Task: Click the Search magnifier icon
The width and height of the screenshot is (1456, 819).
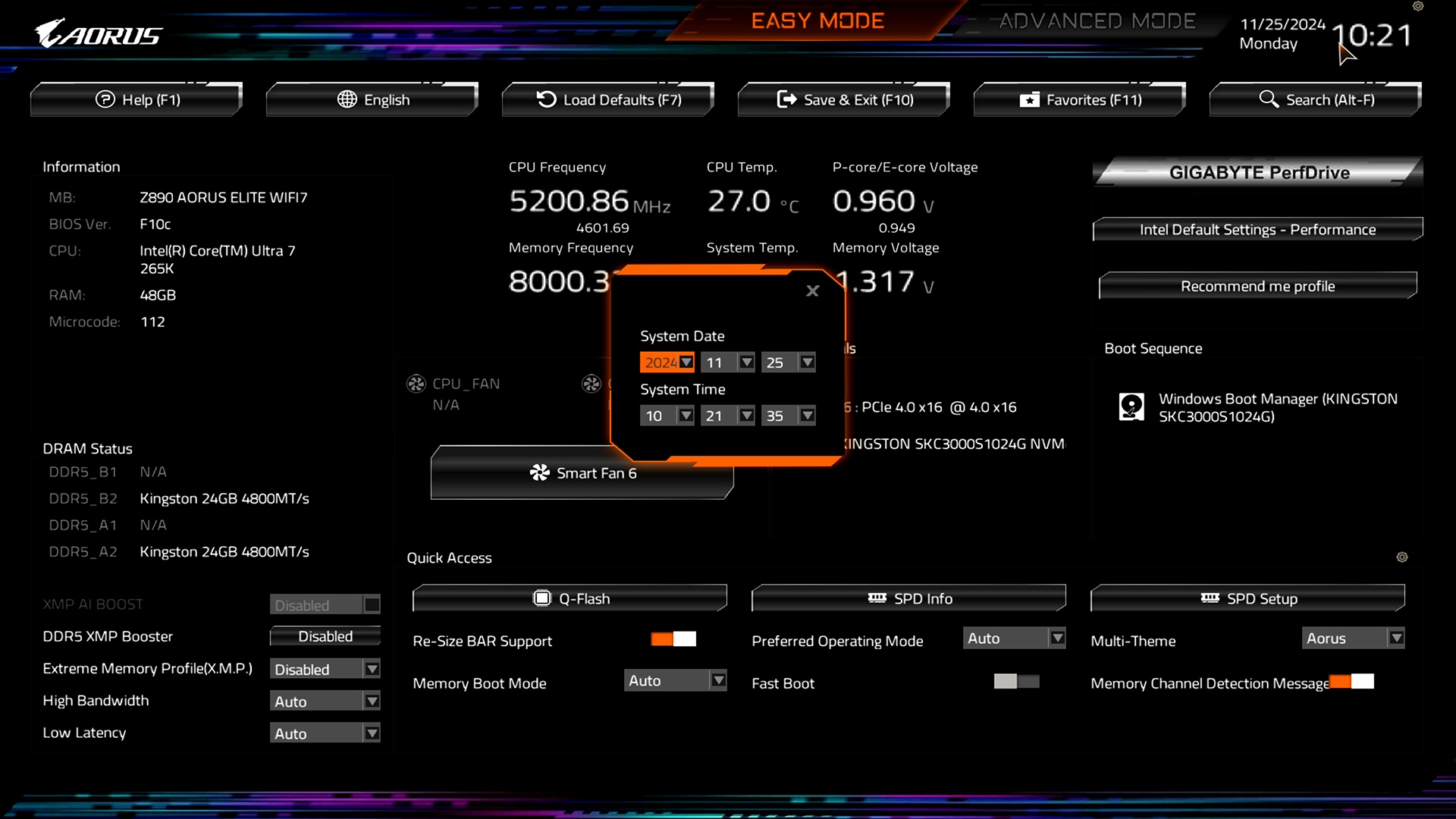Action: click(x=1269, y=99)
